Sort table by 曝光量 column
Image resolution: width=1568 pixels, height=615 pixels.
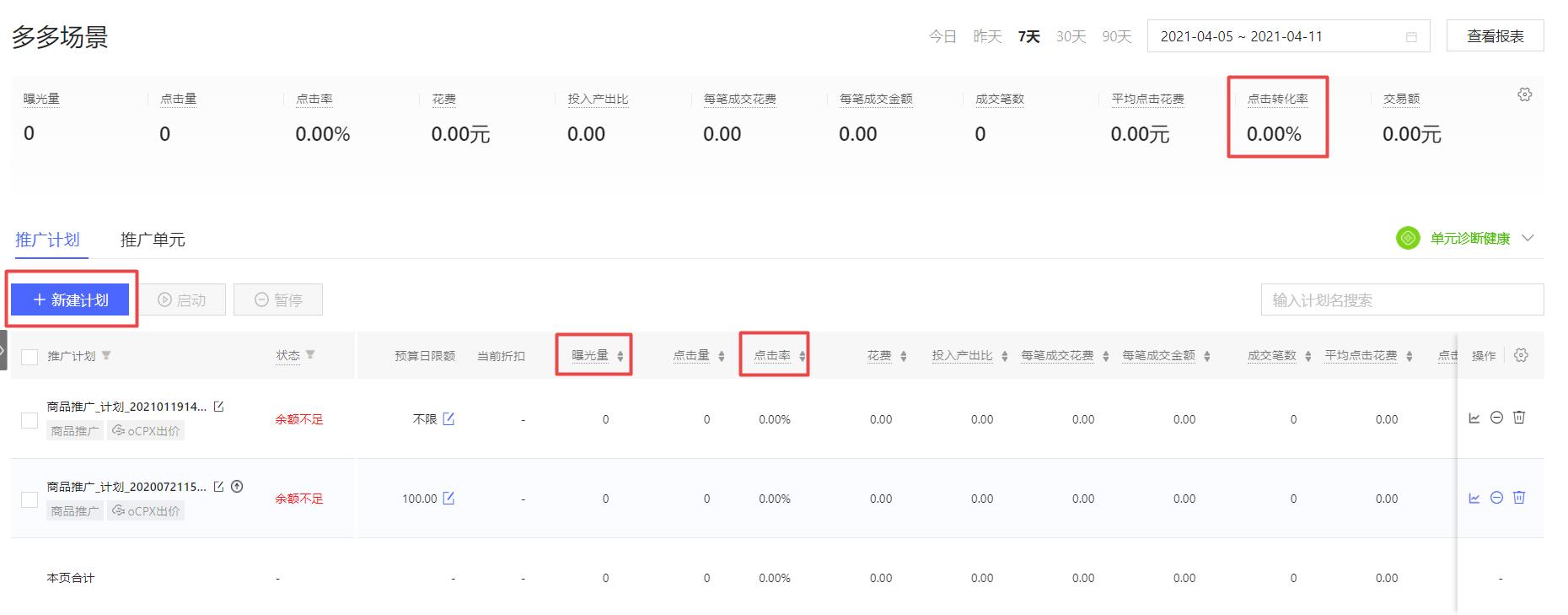(620, 356)
